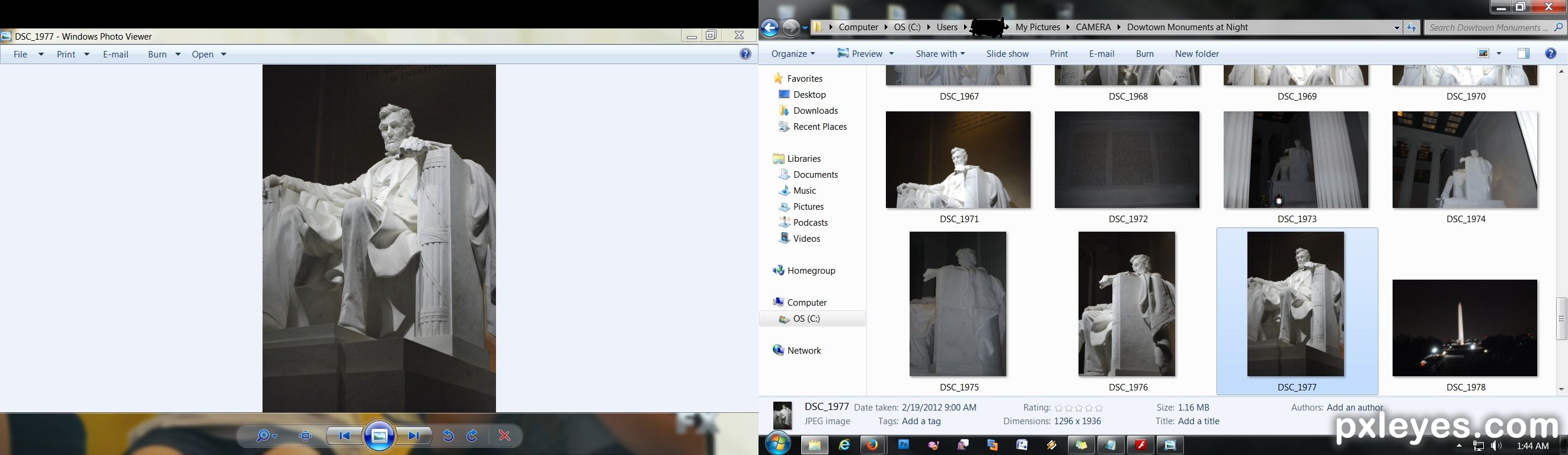Click My Pictures in address breadcrumb
Screen dimensions: 1568x455
pos(1038,27)
